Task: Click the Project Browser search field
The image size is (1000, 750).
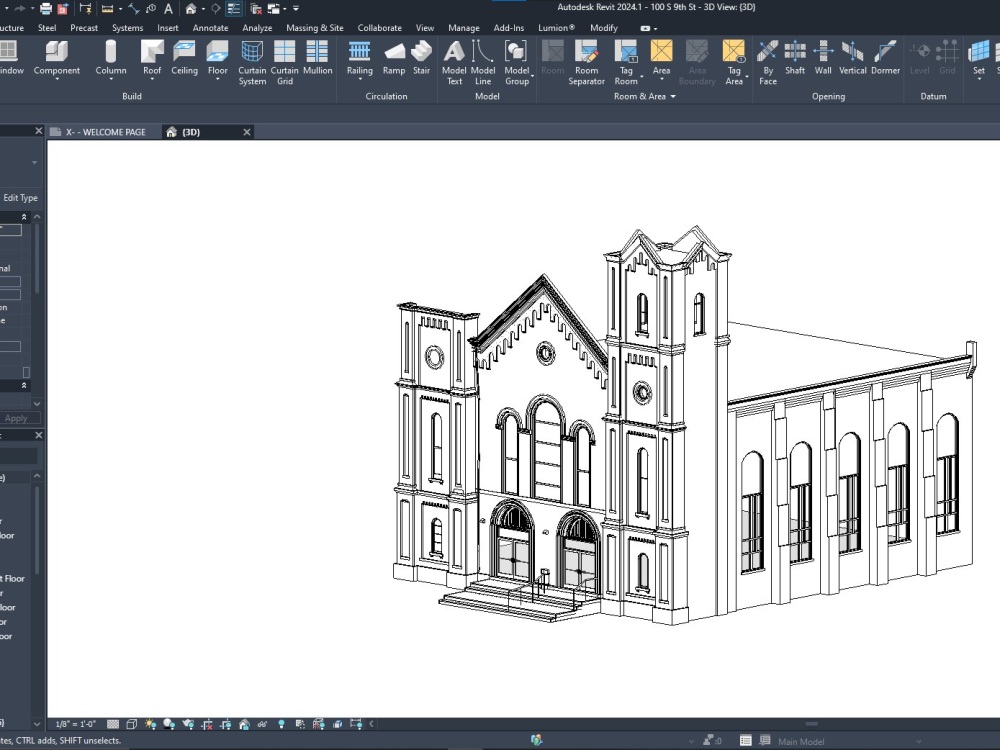Action: click(x=18, y=455)
